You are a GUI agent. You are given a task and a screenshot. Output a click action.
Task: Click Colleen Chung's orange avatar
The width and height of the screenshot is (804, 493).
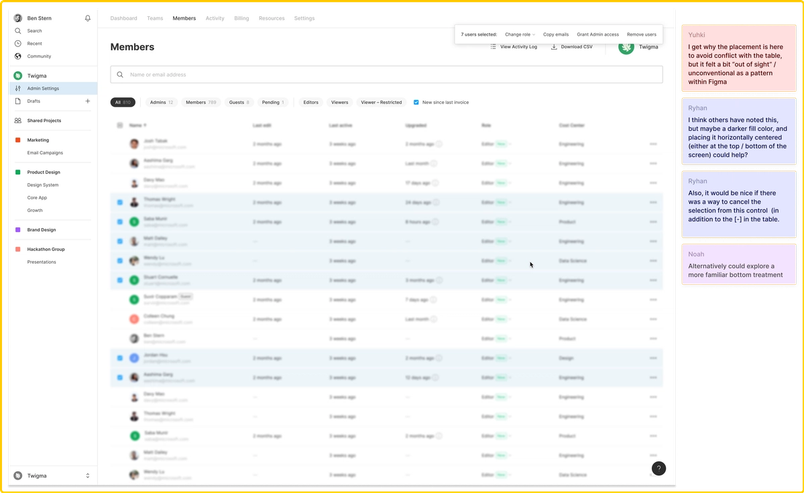click(x=134, y=319)
